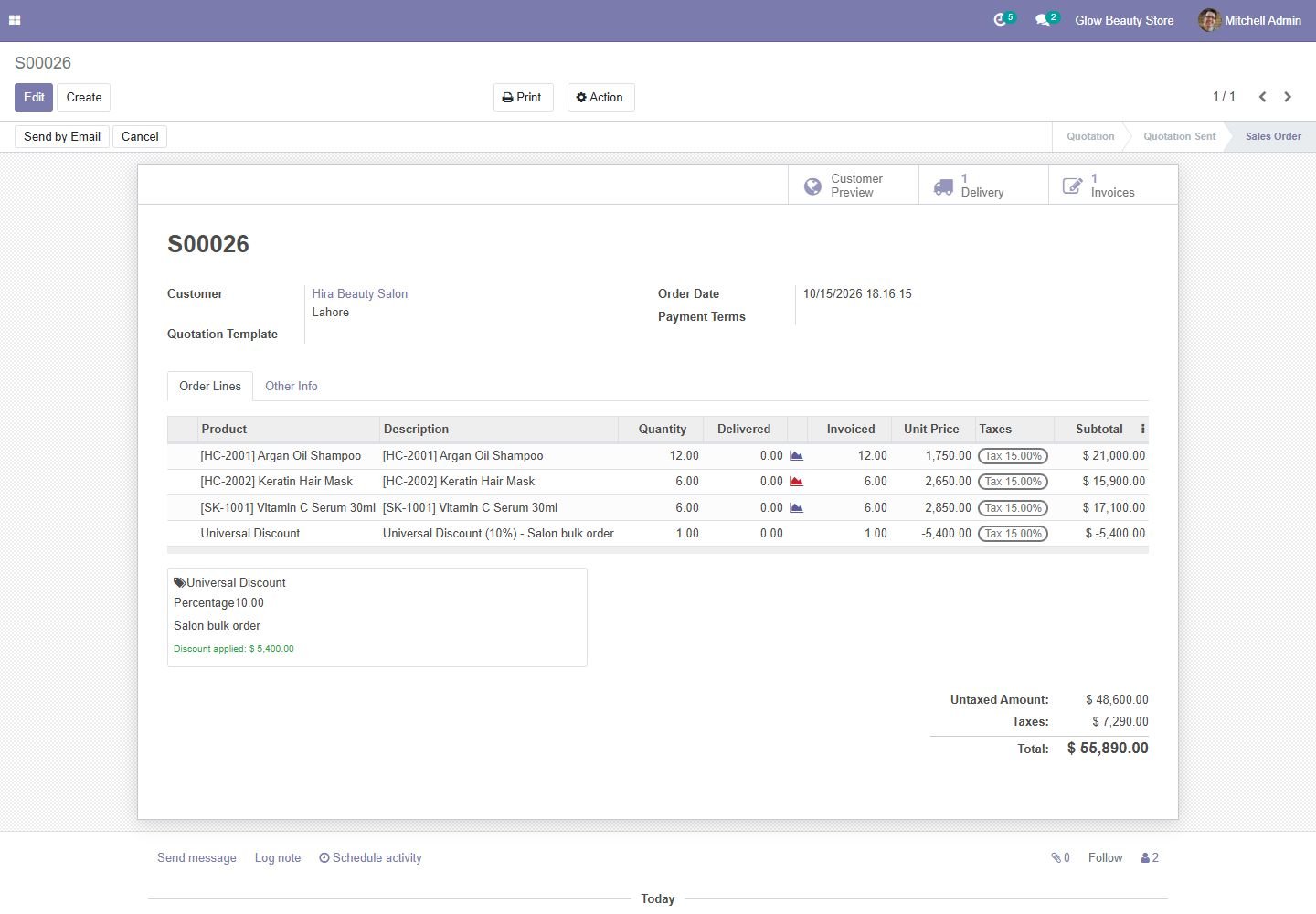Open Hira Beauty Salon customer link
The image size is (1316, 914).
pos(360,294)
